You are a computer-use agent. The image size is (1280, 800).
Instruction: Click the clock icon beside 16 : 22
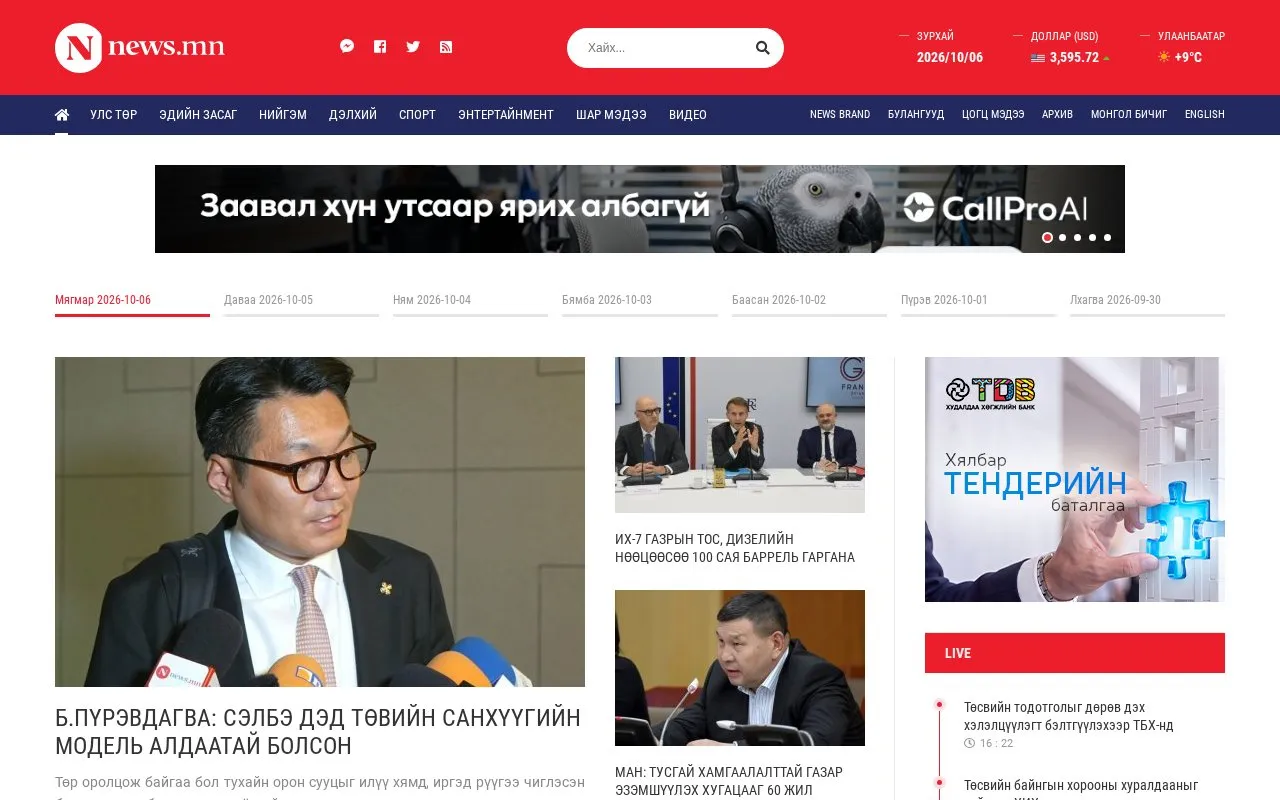(969, 743)
